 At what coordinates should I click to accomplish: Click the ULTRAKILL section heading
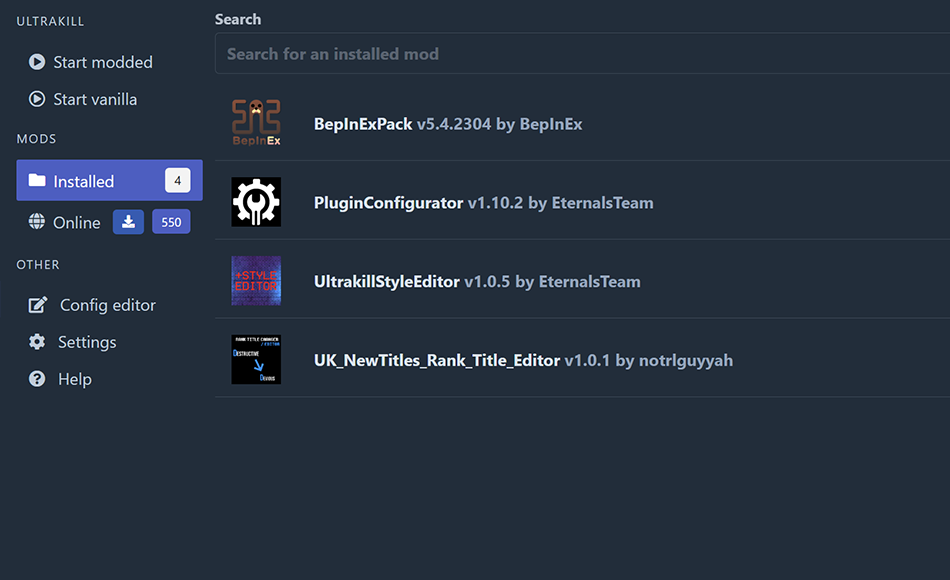pos(50,21)
